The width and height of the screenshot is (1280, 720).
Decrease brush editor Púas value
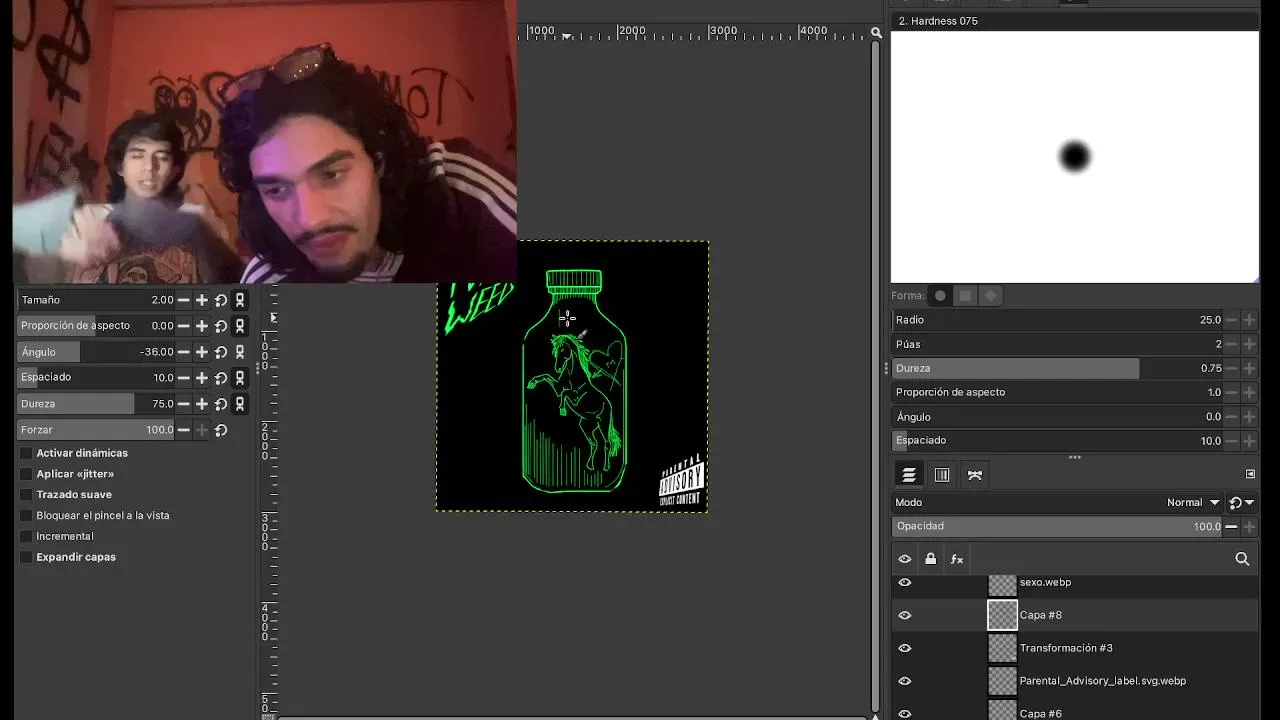1231,344
